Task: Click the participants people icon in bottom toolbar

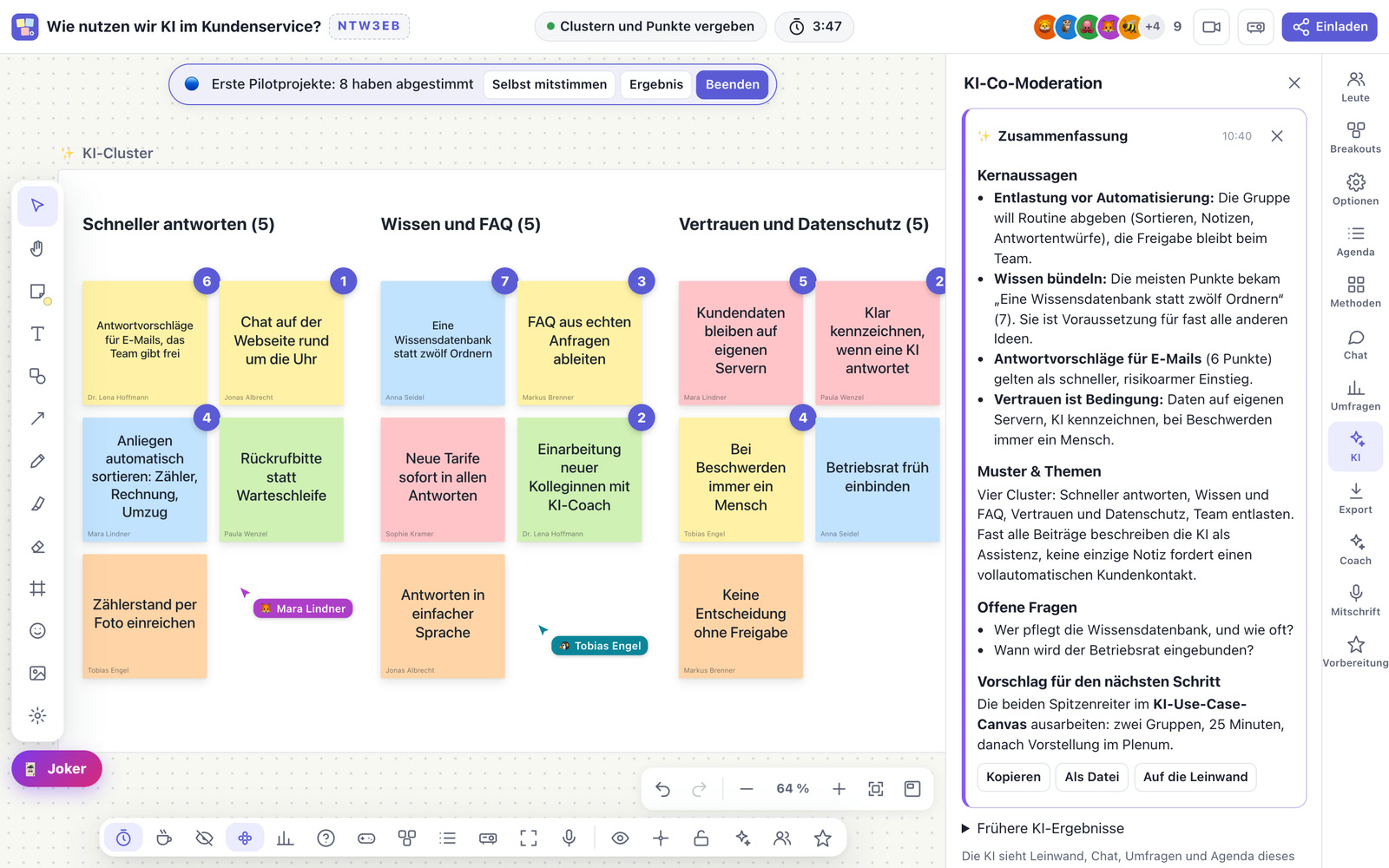Action: pos(782,838)
